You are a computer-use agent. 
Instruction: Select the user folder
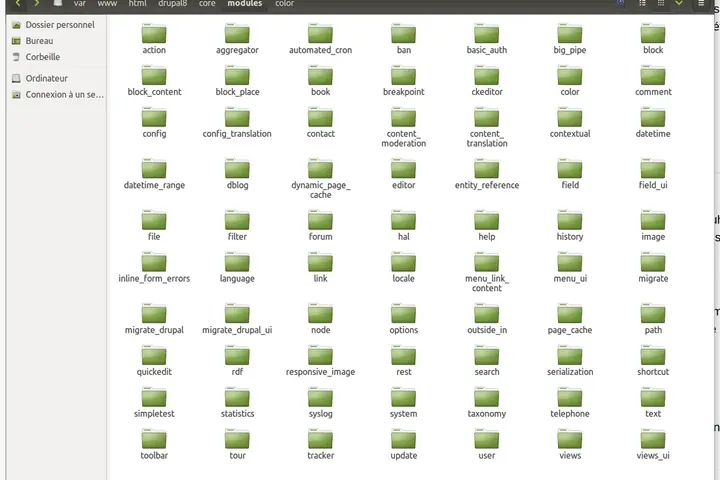tap(487, 444)
